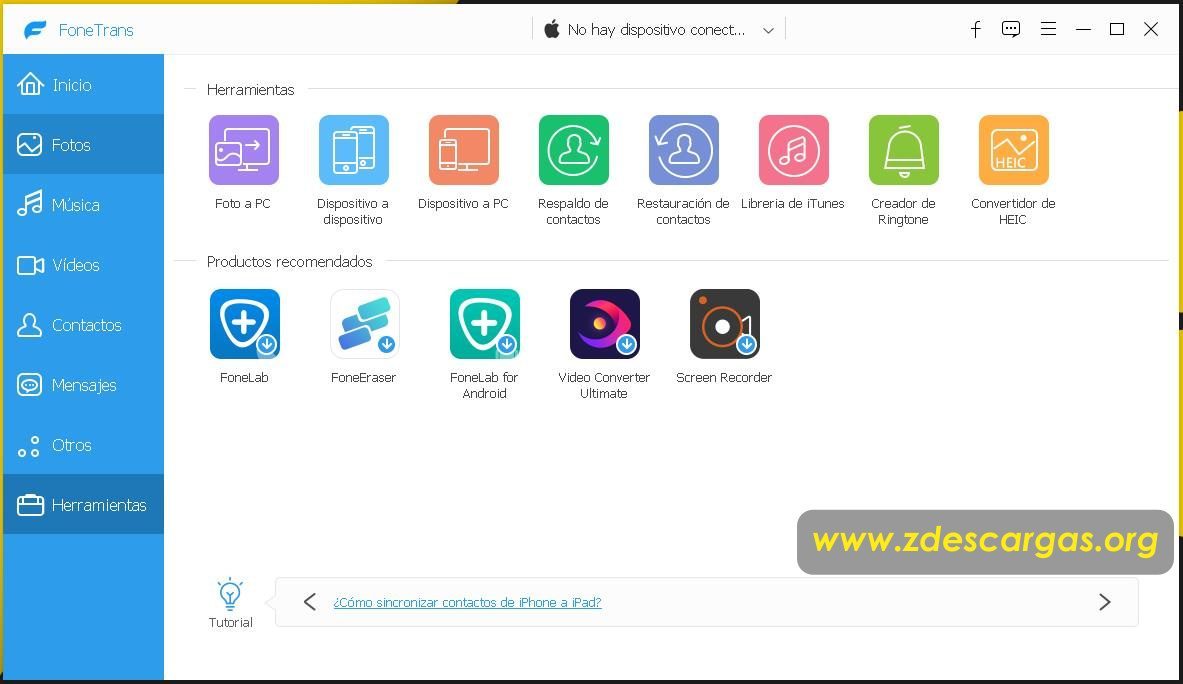Open the Otros section
This screenshot has height=684, width=1183.
83,445
